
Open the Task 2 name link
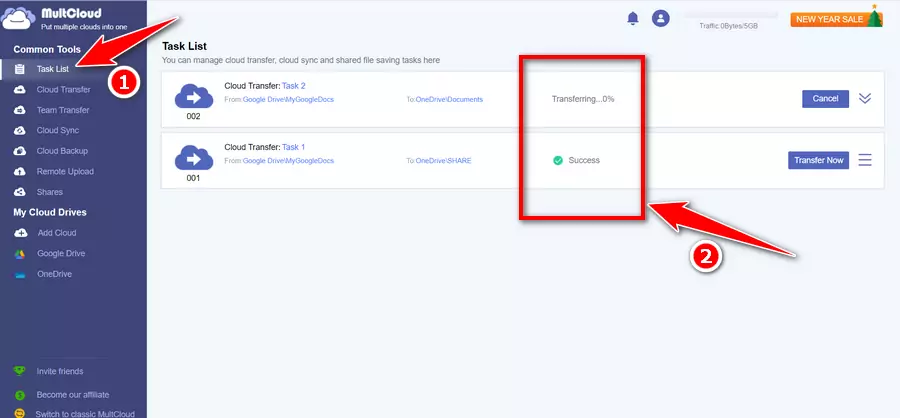click(294, 86)
